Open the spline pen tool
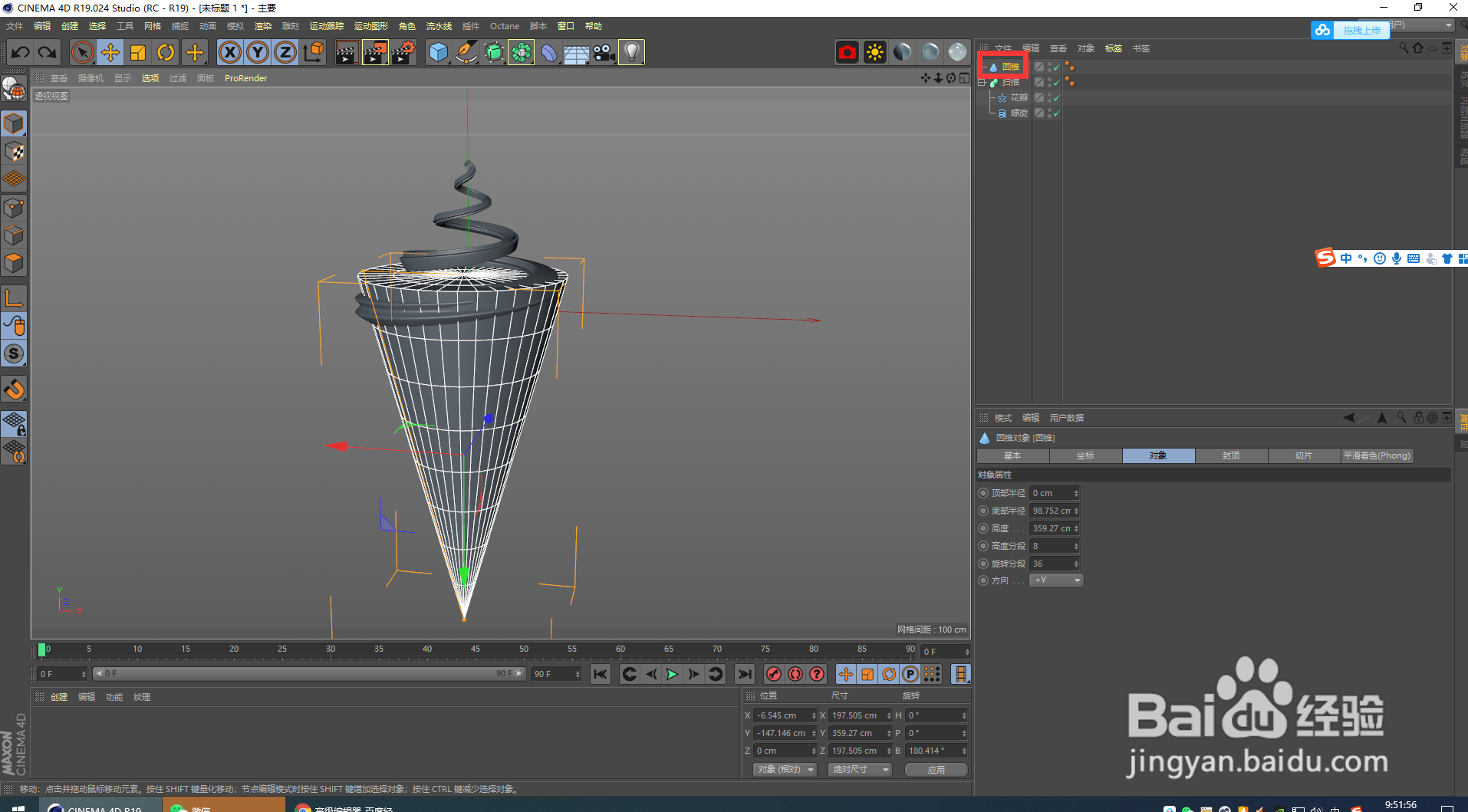Viewport: 1468px width, 812px height. tap(466, 52)
